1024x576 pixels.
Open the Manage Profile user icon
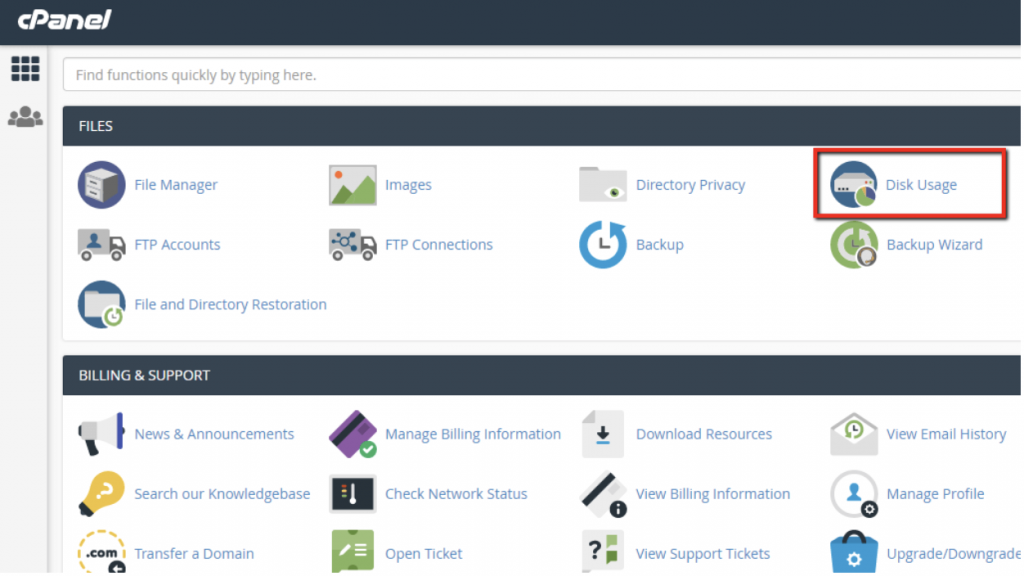click(x=854, y=494)
